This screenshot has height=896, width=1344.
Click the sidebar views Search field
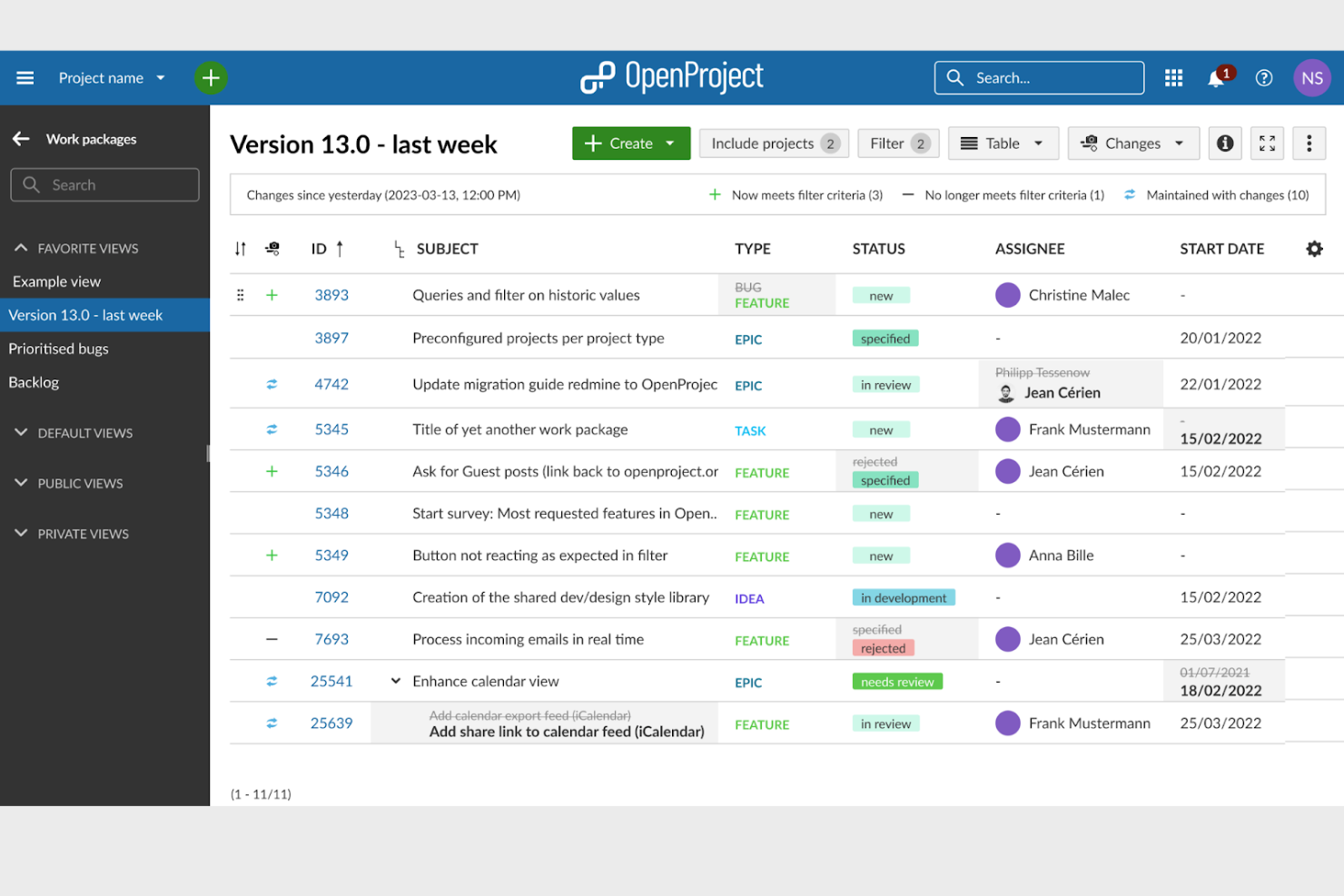coord(104,184)
